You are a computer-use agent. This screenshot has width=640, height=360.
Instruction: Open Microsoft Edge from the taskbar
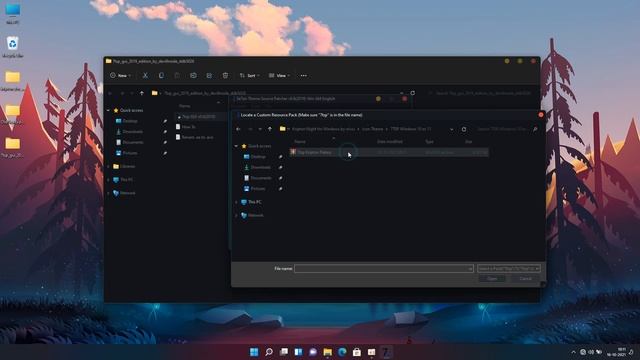(342, 352)
